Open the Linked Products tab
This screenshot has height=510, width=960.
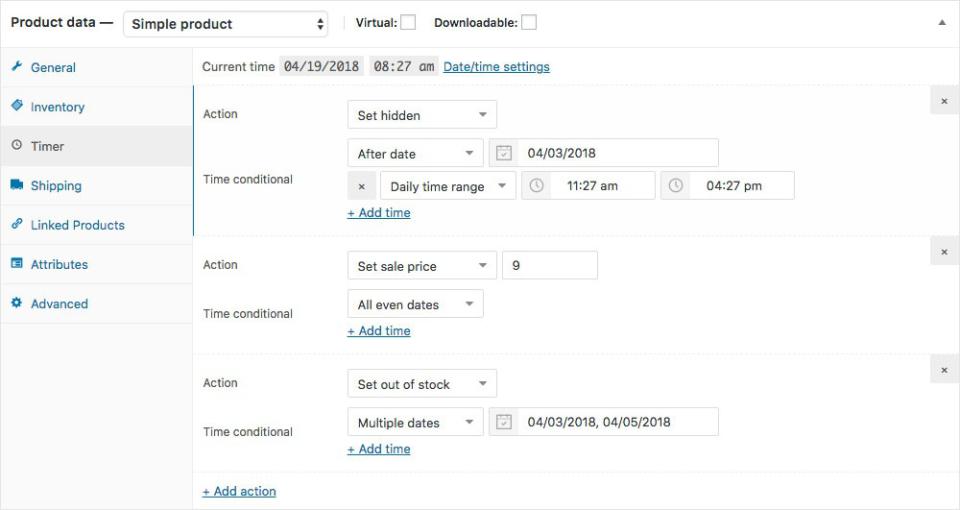77,225
